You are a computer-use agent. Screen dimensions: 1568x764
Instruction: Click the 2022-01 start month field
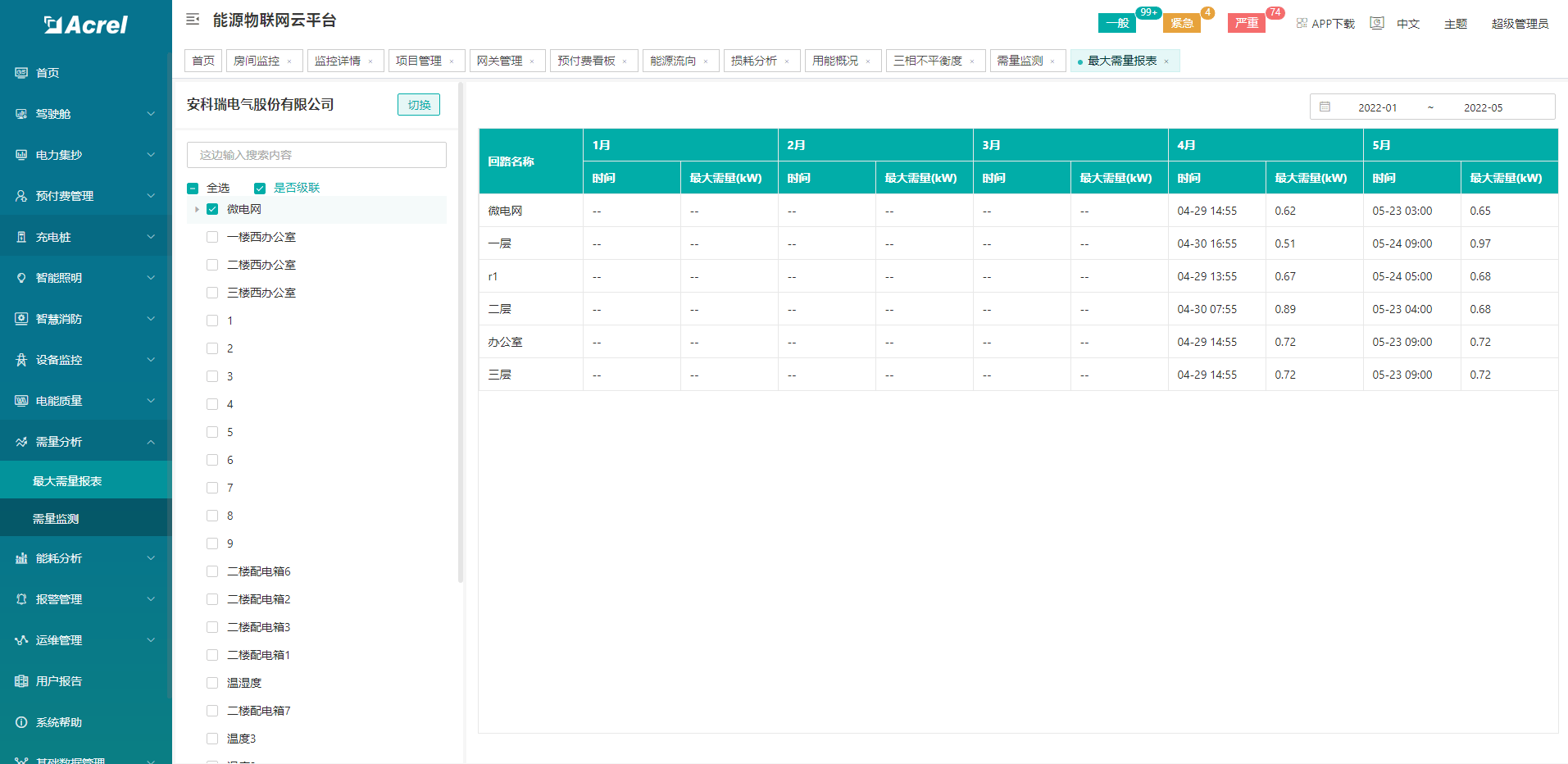[x=1377, y=107]
